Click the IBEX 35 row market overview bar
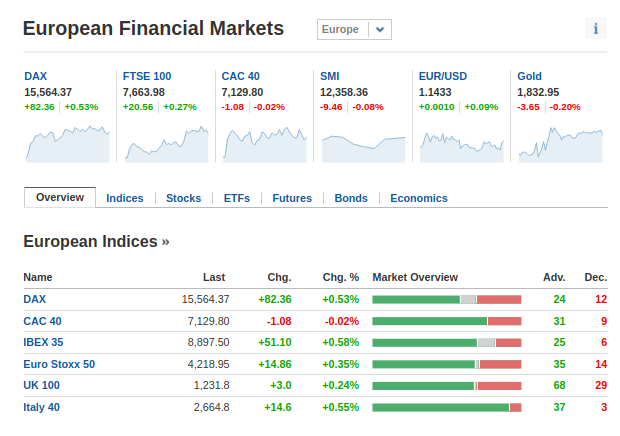Viewport: 620px width, 436px height. [447, 343]
